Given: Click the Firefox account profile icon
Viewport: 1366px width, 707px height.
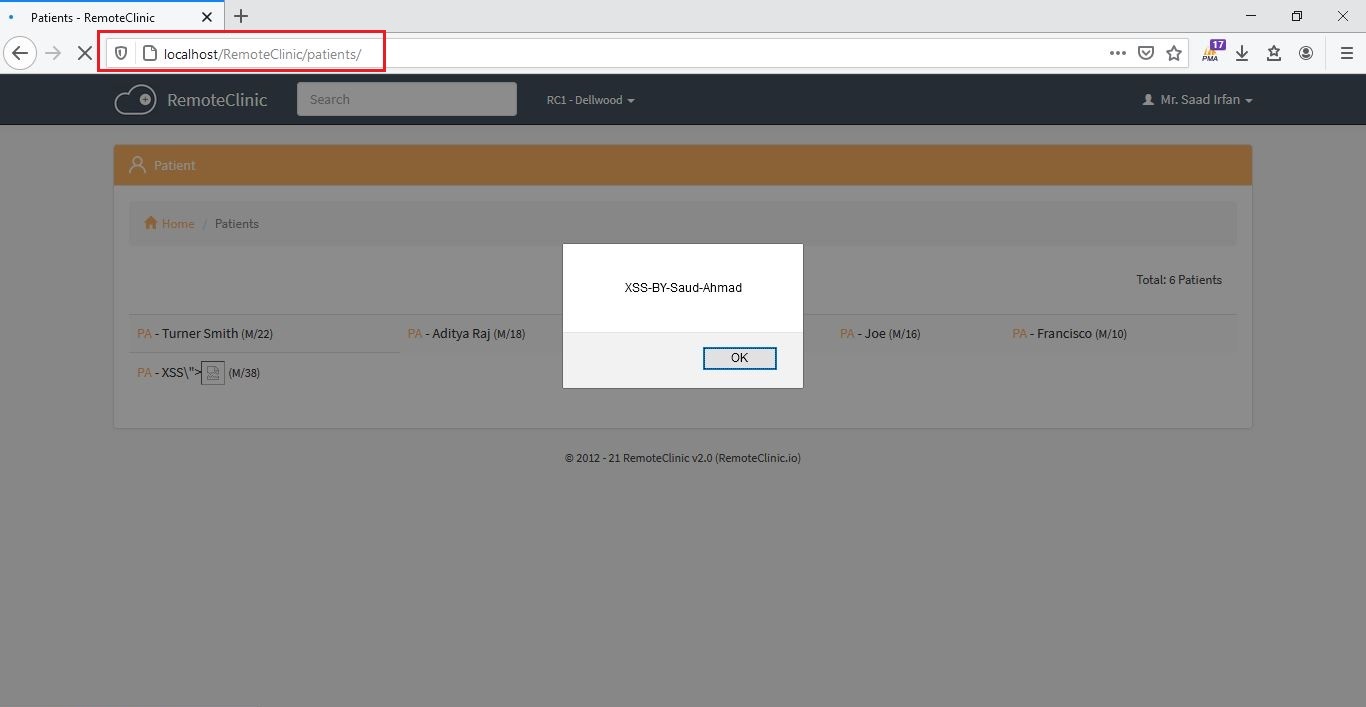Looking at the screenshot, I should (x=1306, y=53).
